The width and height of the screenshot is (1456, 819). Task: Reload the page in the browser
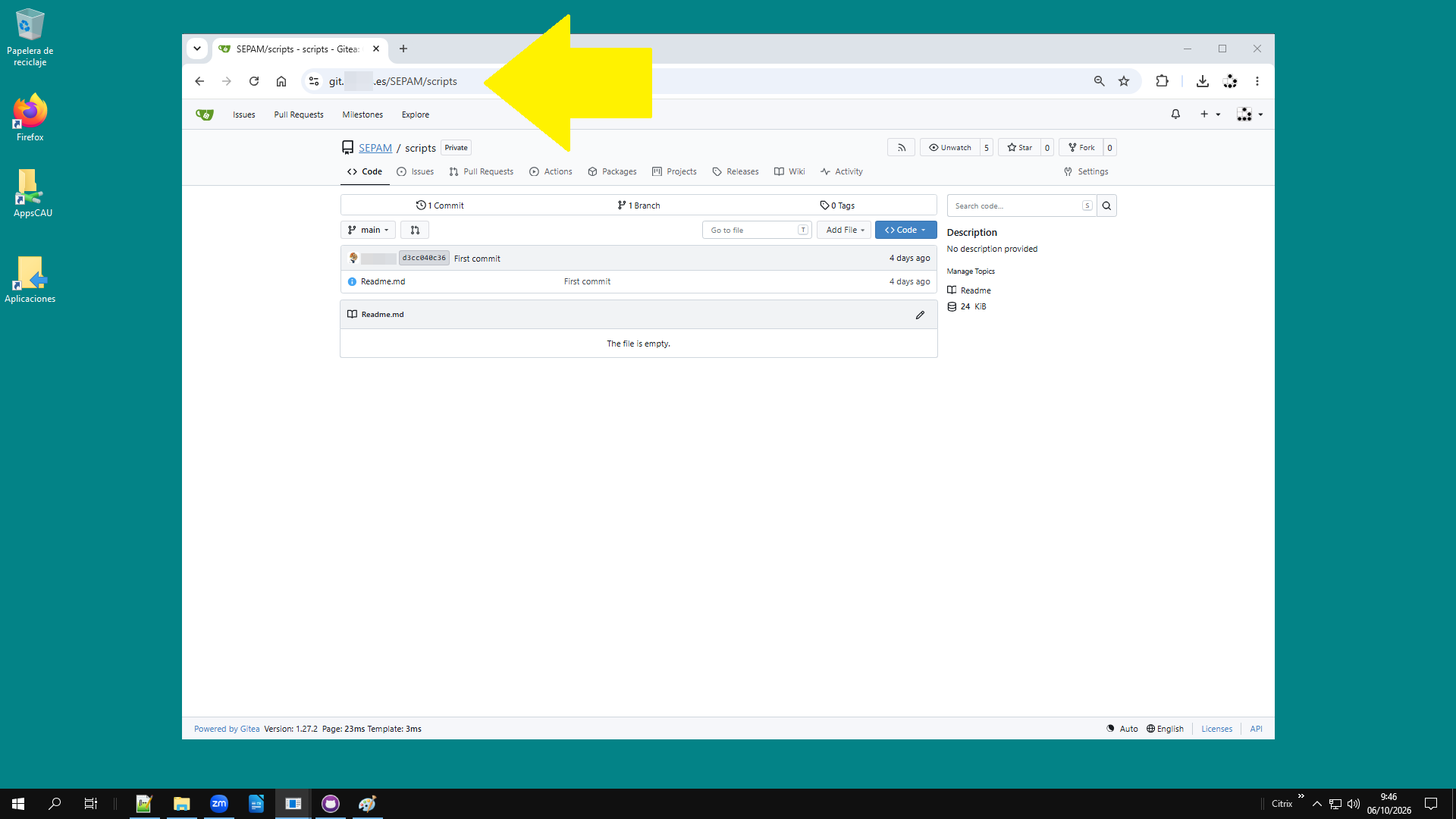click(254, 81)
